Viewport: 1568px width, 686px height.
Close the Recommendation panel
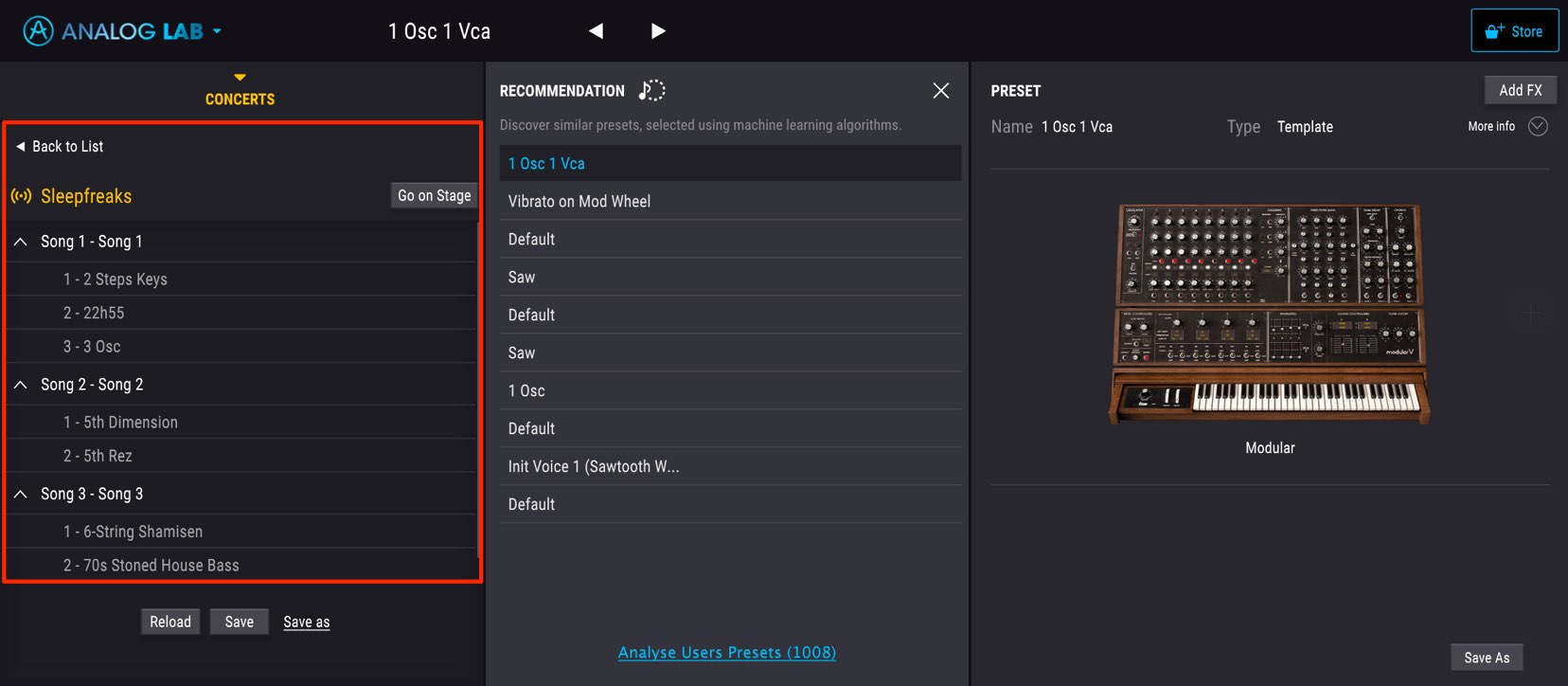[940, 90]
